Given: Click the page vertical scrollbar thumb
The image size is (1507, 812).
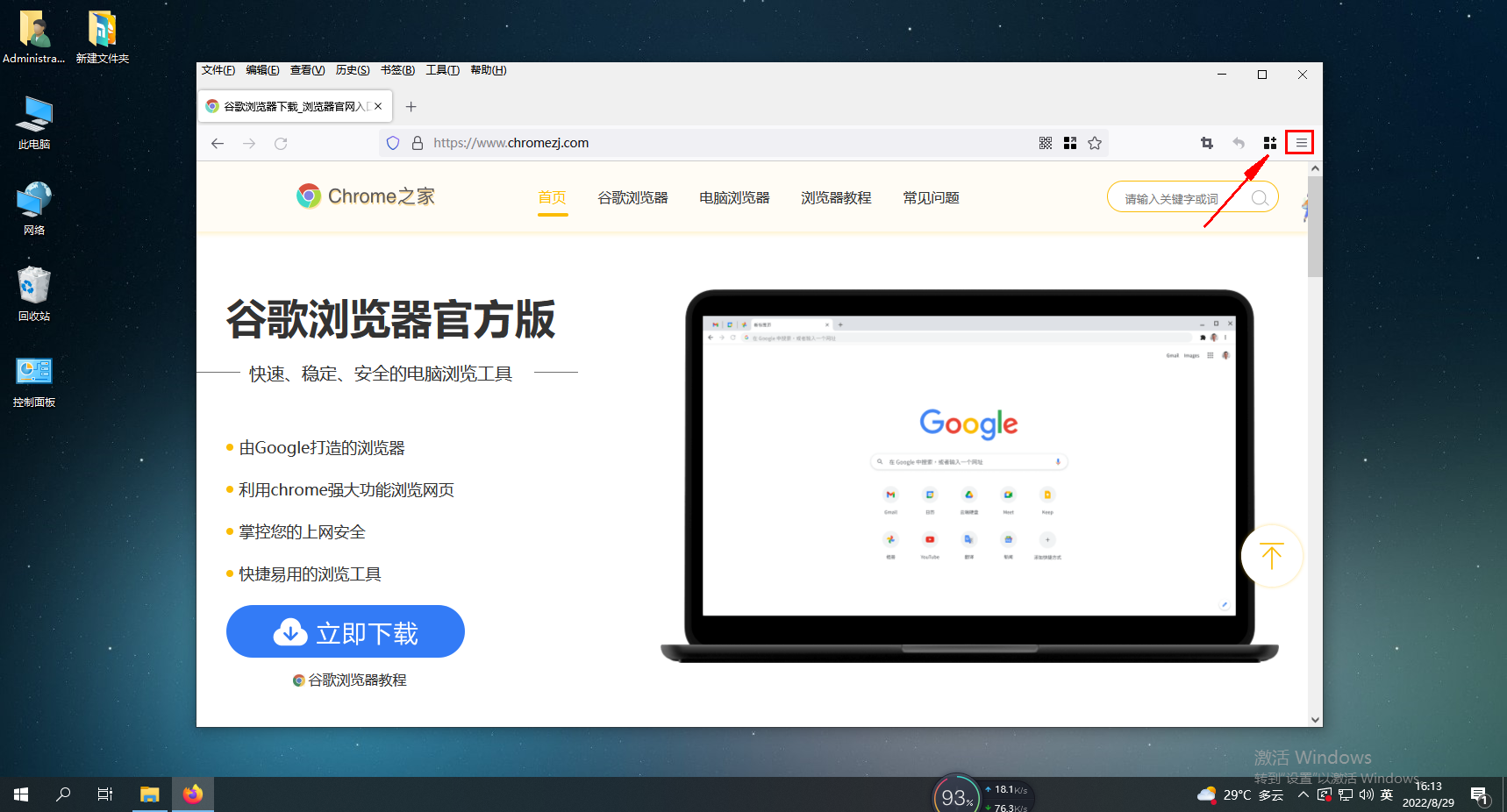Looking at the screenshot, I should [x=1314, y=225].
